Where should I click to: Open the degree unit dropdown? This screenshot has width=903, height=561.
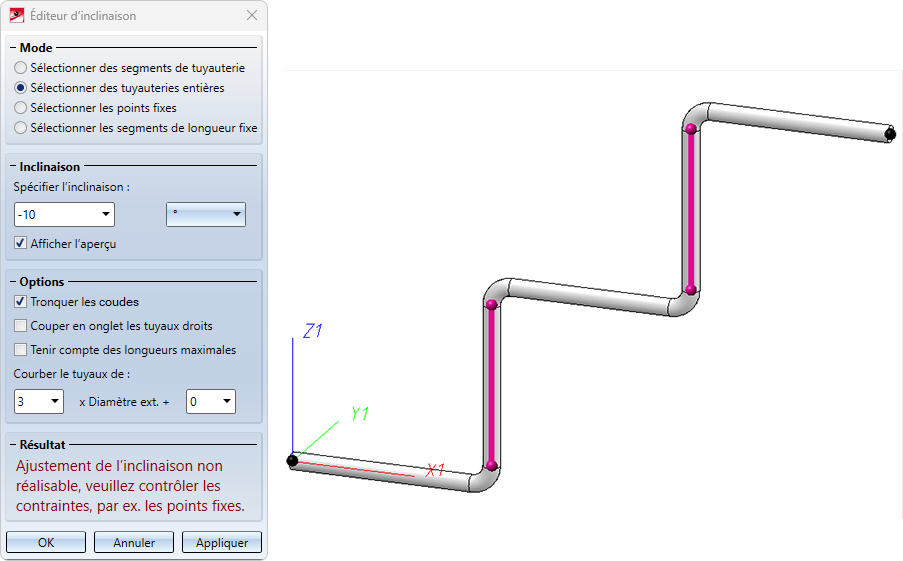236,214
